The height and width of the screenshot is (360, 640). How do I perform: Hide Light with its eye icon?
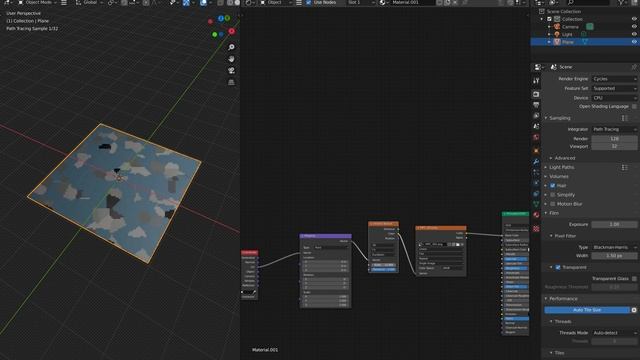(634, 34)
